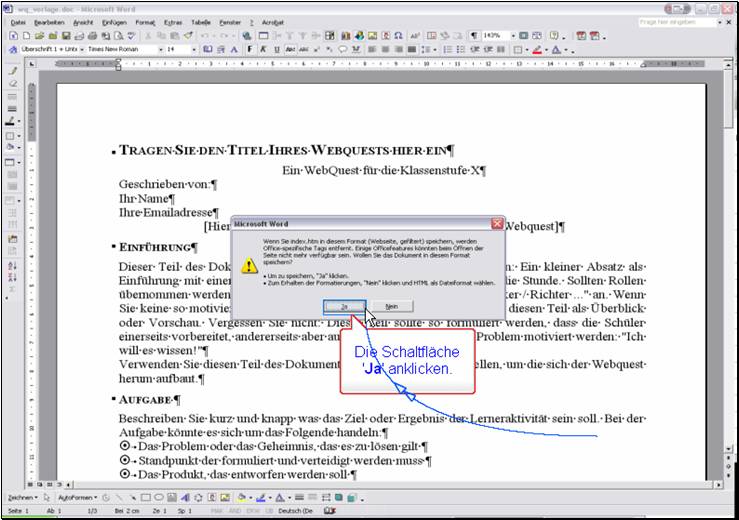Open the Einfügen menu
The height and width of the screenshot is (520, 739).
click(x=114, y=21)
